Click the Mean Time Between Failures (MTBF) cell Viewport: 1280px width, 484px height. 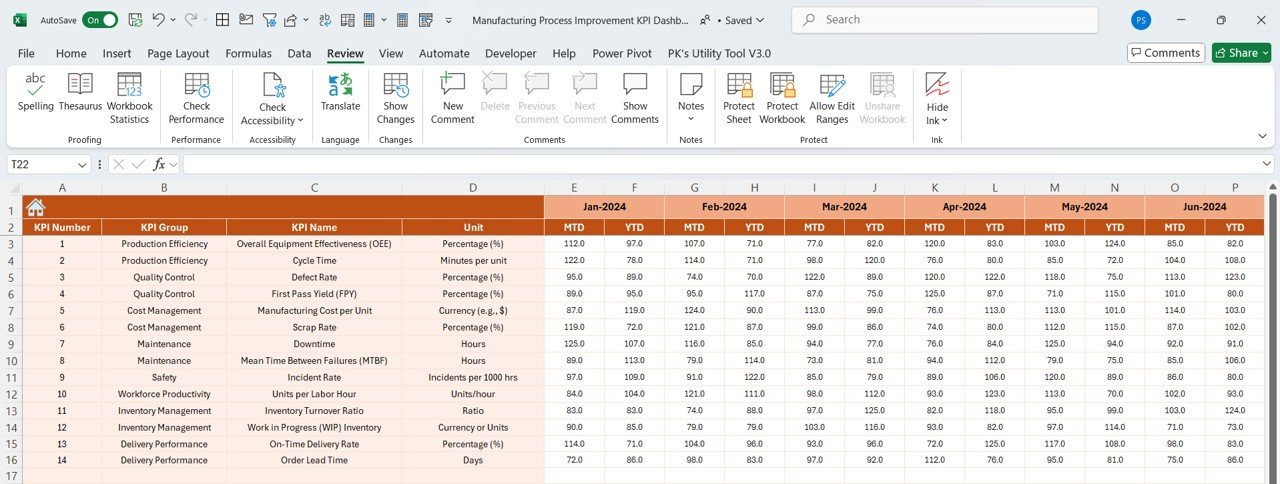(x=314, y=360)
